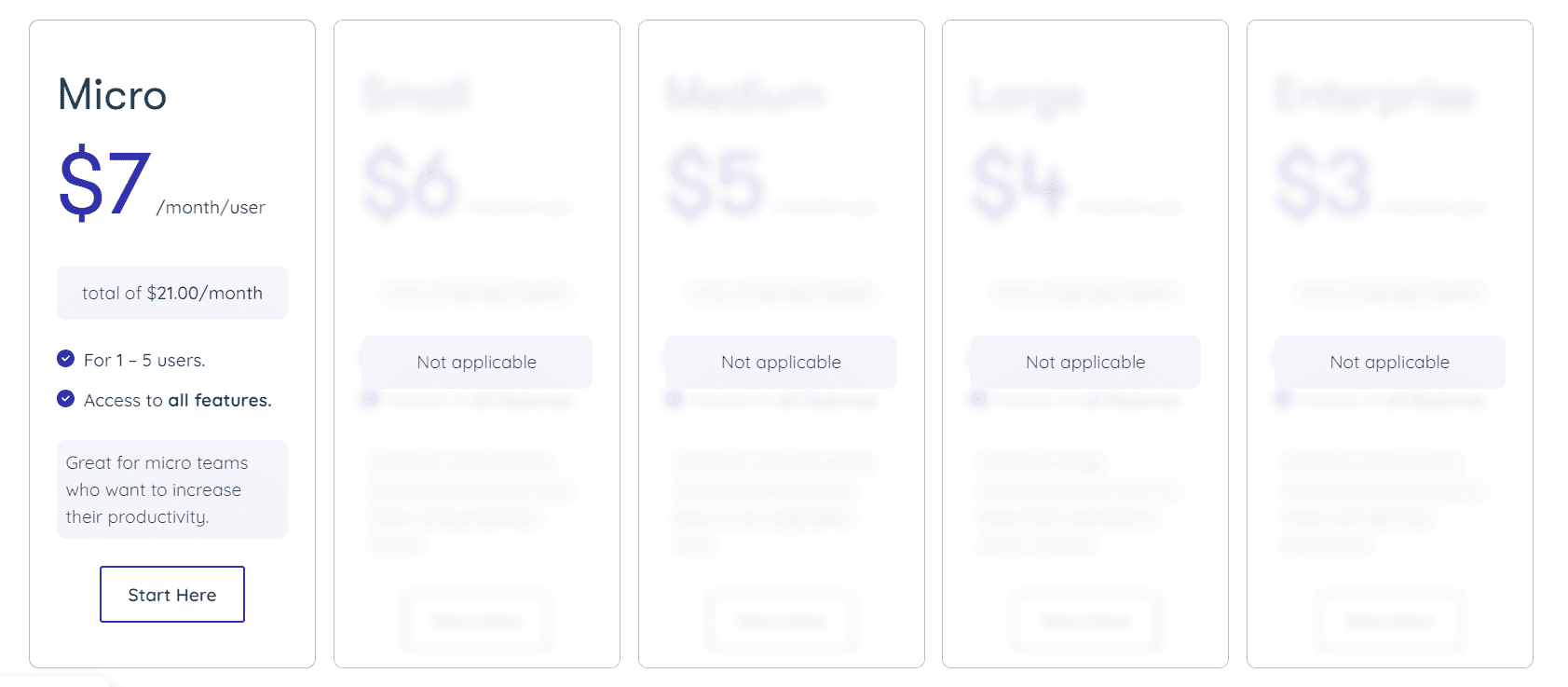The width and height of the screenshot is (1568, 687).
Task: Expand the Large plan's pricing details box
Action: coord(1084,293)
